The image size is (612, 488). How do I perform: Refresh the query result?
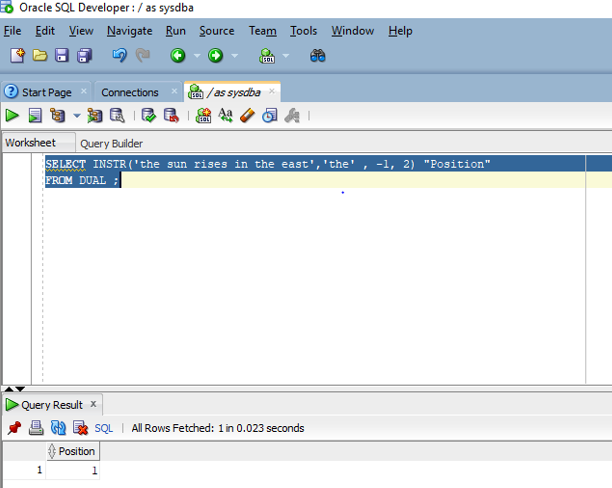tap(58, 428)
